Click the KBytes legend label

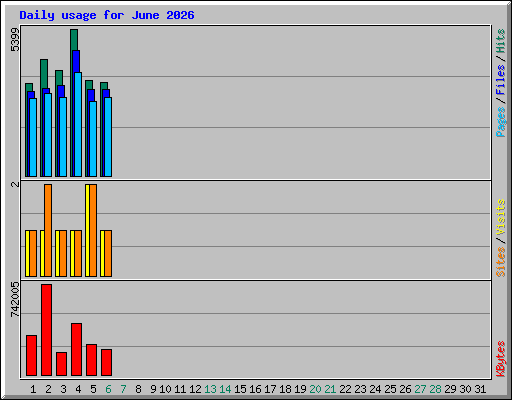click(501, 359)
